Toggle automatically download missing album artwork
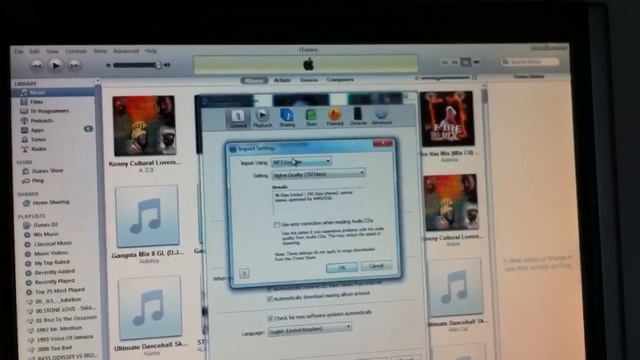Viewport: 640px width, 360px height. point(269,299)
